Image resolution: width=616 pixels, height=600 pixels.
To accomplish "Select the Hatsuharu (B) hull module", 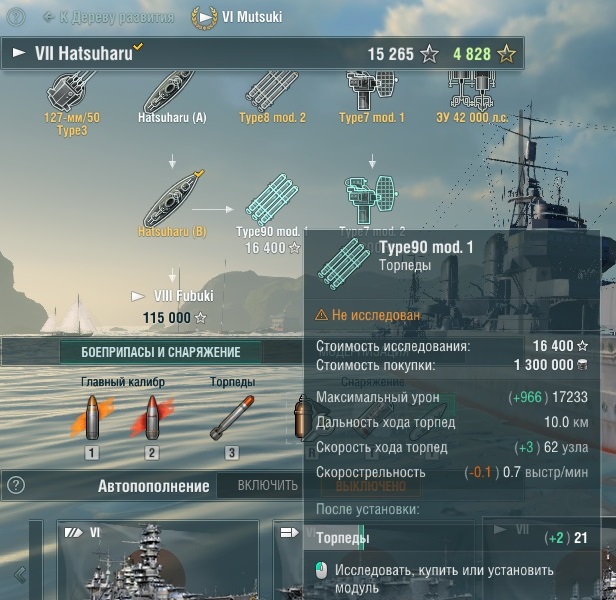I will [x=172, y=204].
